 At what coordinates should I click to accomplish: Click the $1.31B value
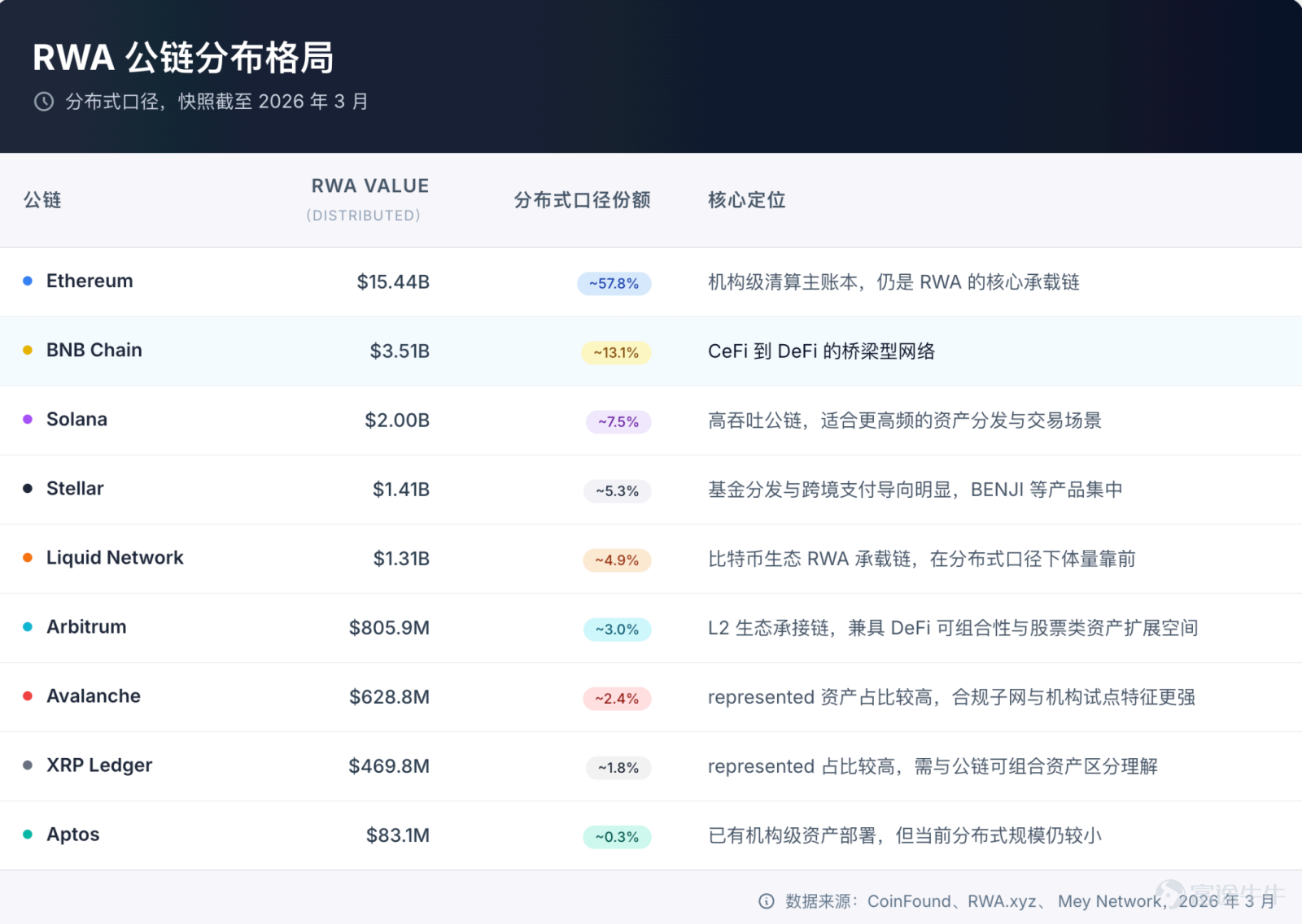401,559
